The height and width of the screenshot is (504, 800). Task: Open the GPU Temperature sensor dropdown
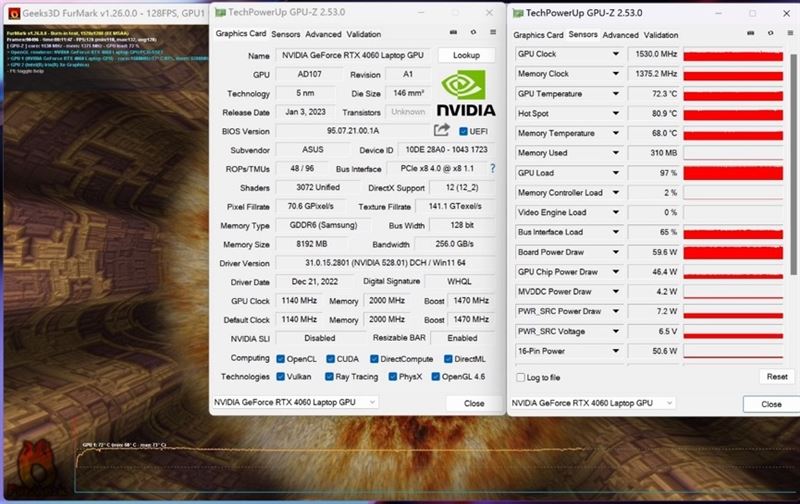[616, 93]
